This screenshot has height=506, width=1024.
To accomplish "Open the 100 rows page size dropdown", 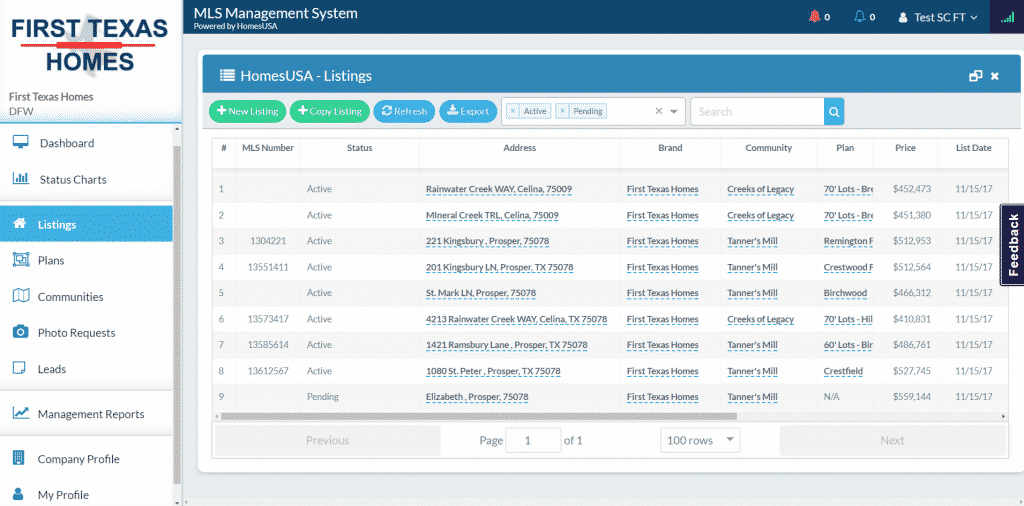I will tap(700, 440).
